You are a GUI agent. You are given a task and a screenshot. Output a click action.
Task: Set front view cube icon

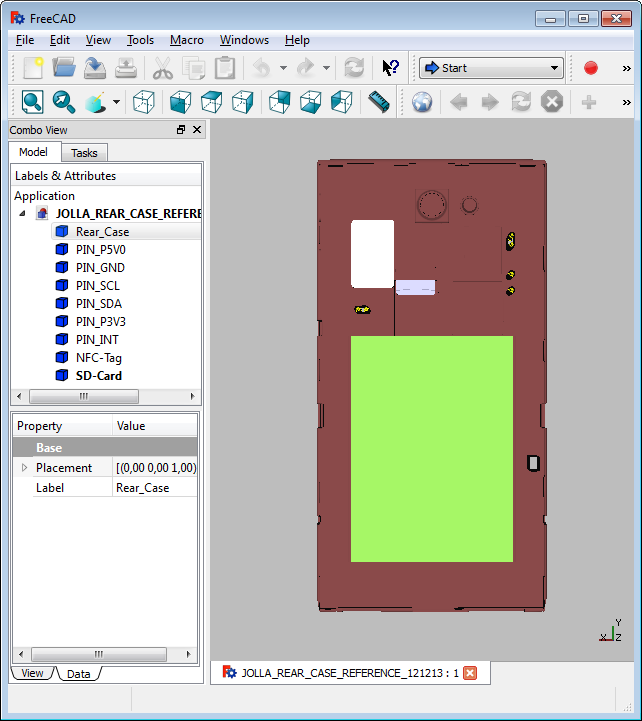[x=180, y=102]
